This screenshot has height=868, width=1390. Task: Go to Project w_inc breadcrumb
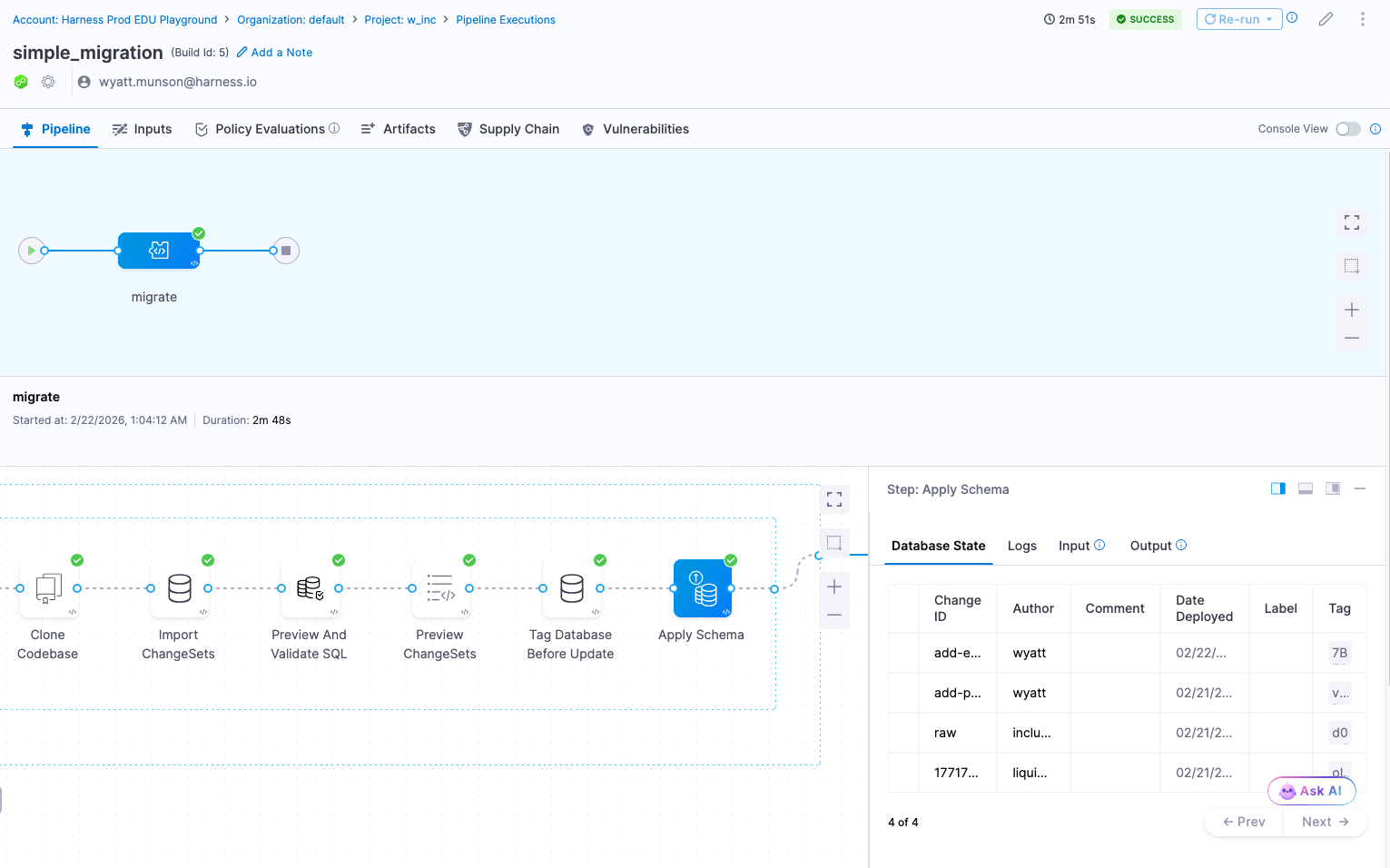coord(400,19)
